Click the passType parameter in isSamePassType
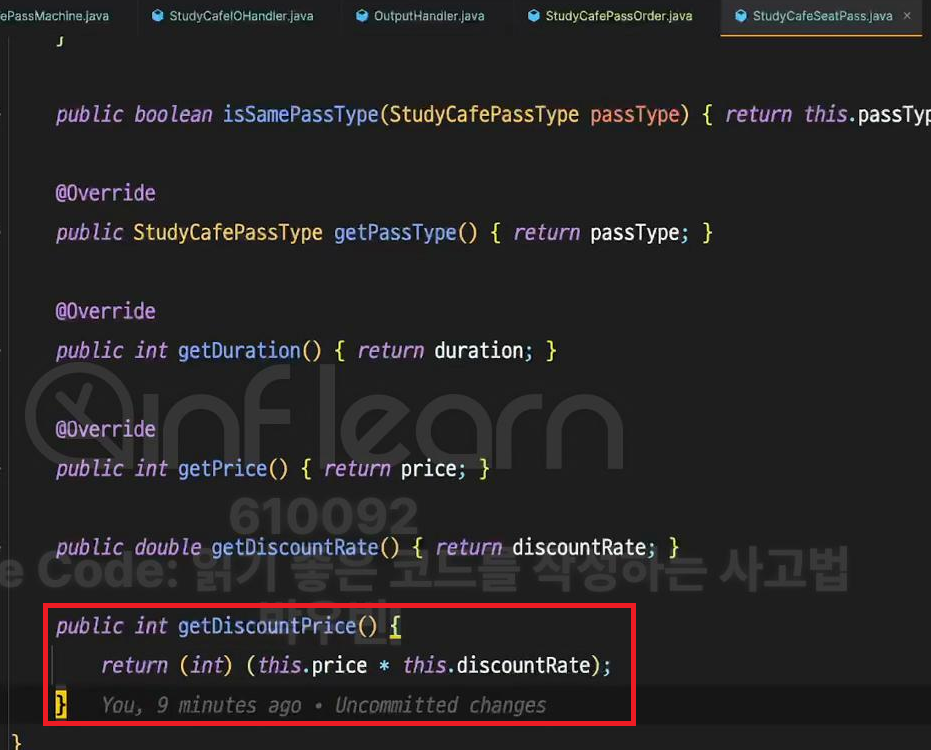931x750 pixels. coord(635,114)
